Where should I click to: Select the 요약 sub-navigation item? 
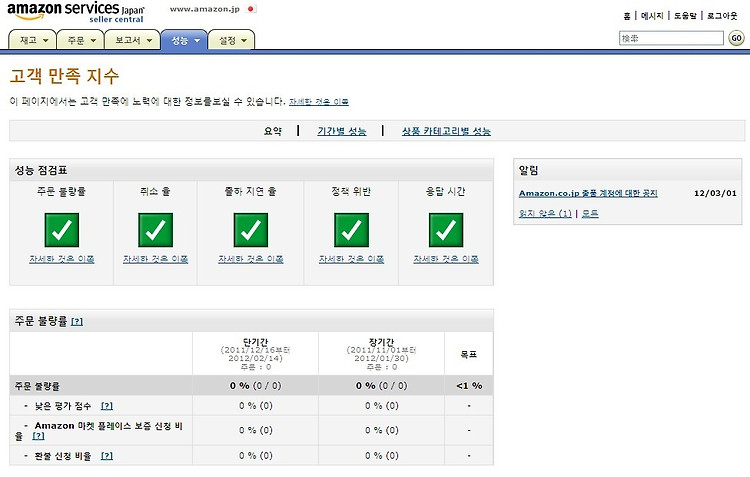[x=273, y=131]
